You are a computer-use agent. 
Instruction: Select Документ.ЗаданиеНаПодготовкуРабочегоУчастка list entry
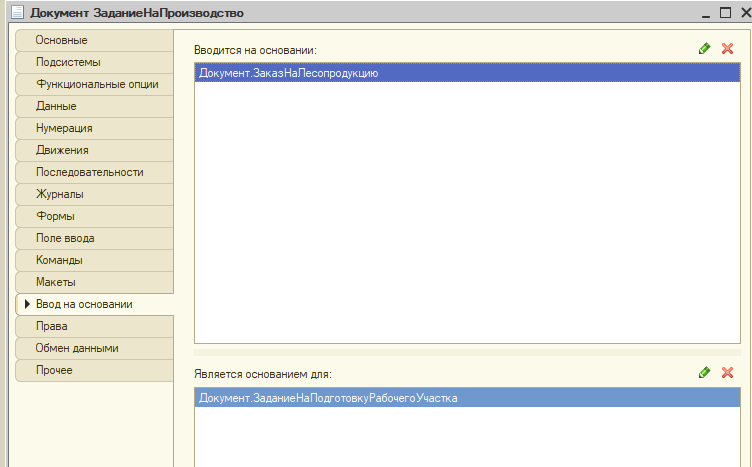point(328,399)
